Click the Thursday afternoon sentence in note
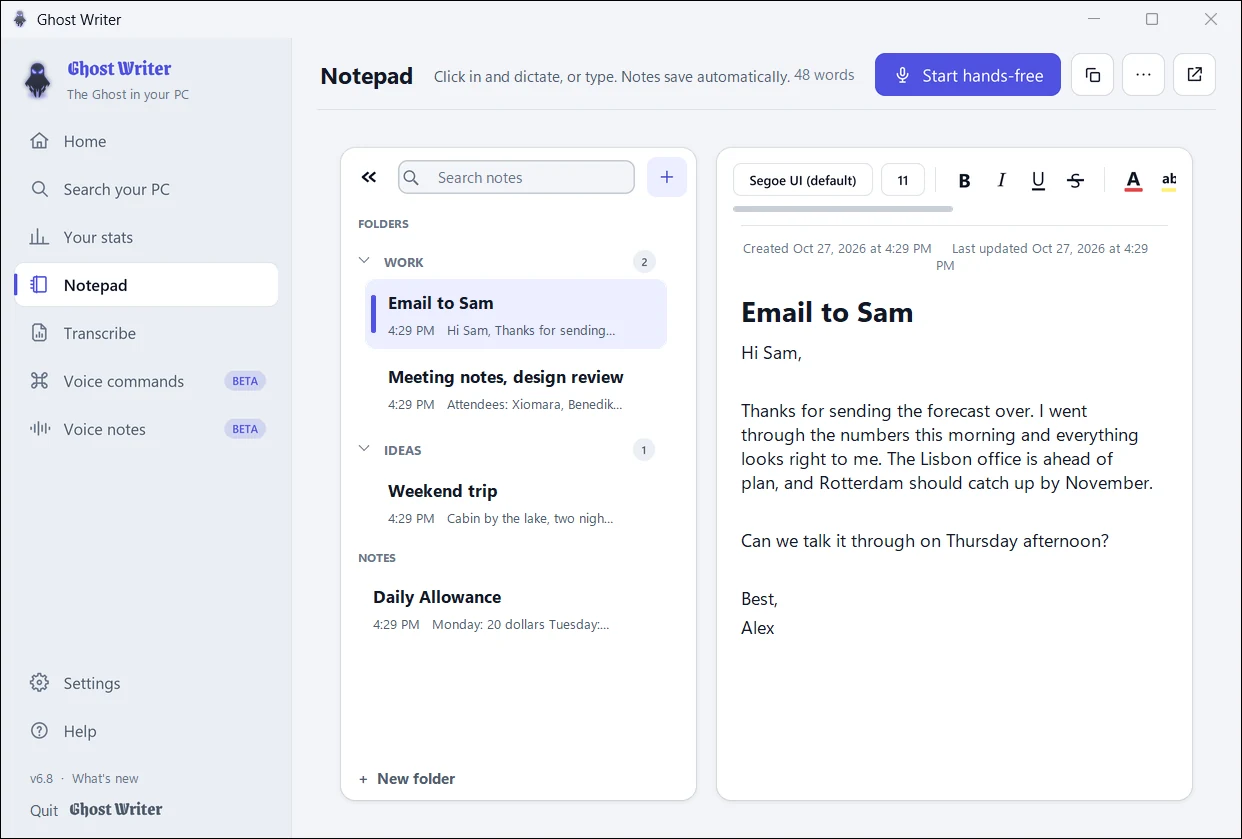This screenshot has height=839, width=1242. coord(925,541)
